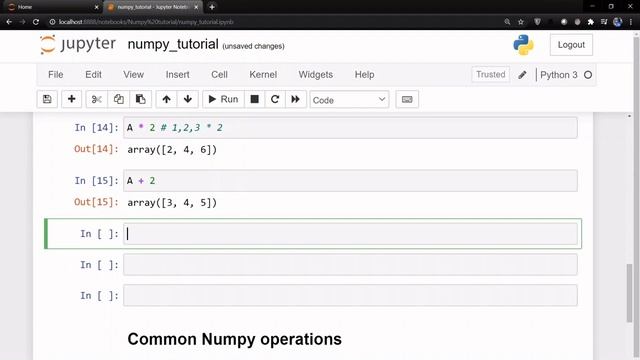Switch to the Home browser tab
640x360 pixels.
point(52,7)
